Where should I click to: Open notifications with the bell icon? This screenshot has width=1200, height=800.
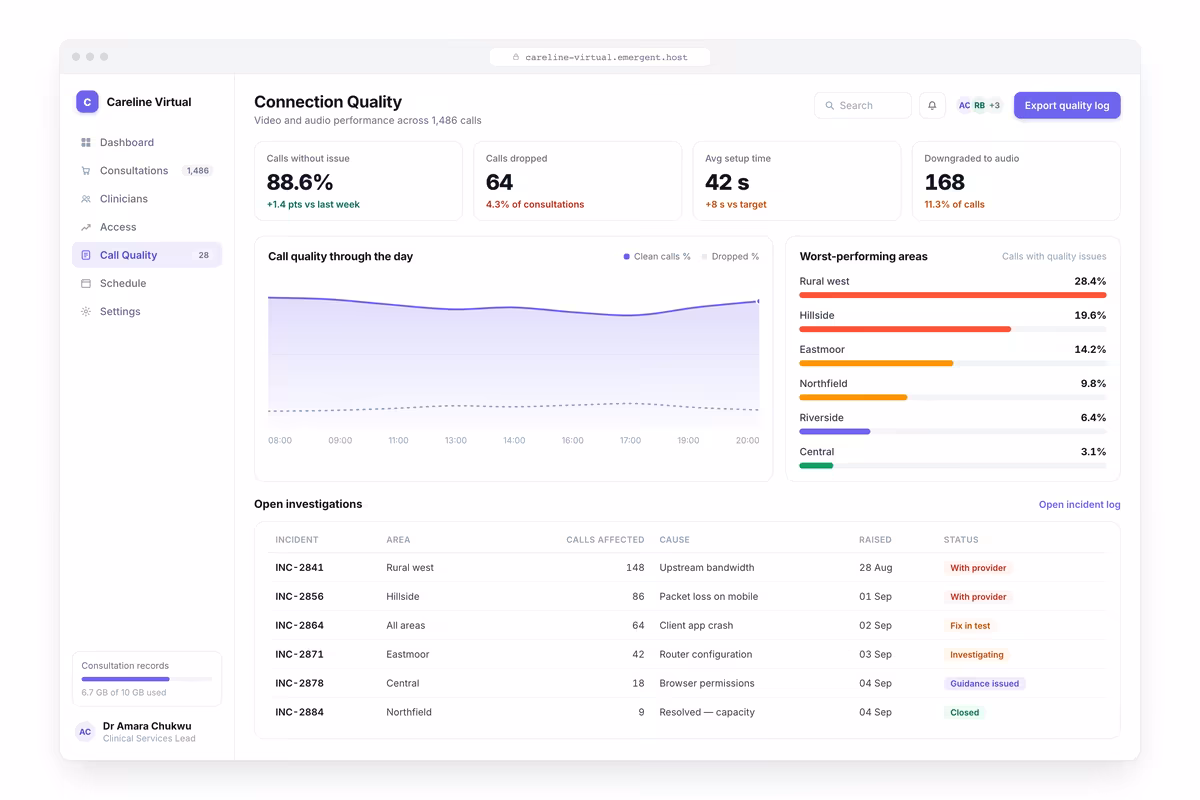click(932, 105)
